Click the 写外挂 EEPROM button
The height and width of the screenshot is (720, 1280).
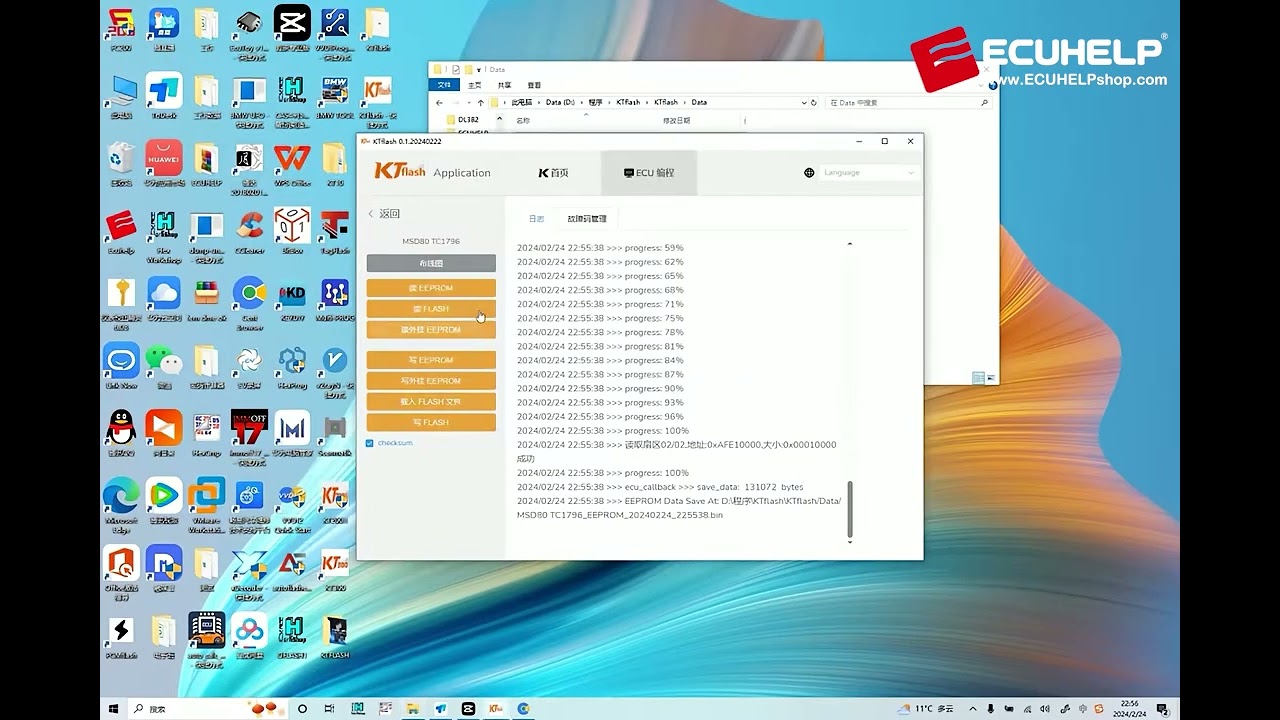(x=431, y=381)
